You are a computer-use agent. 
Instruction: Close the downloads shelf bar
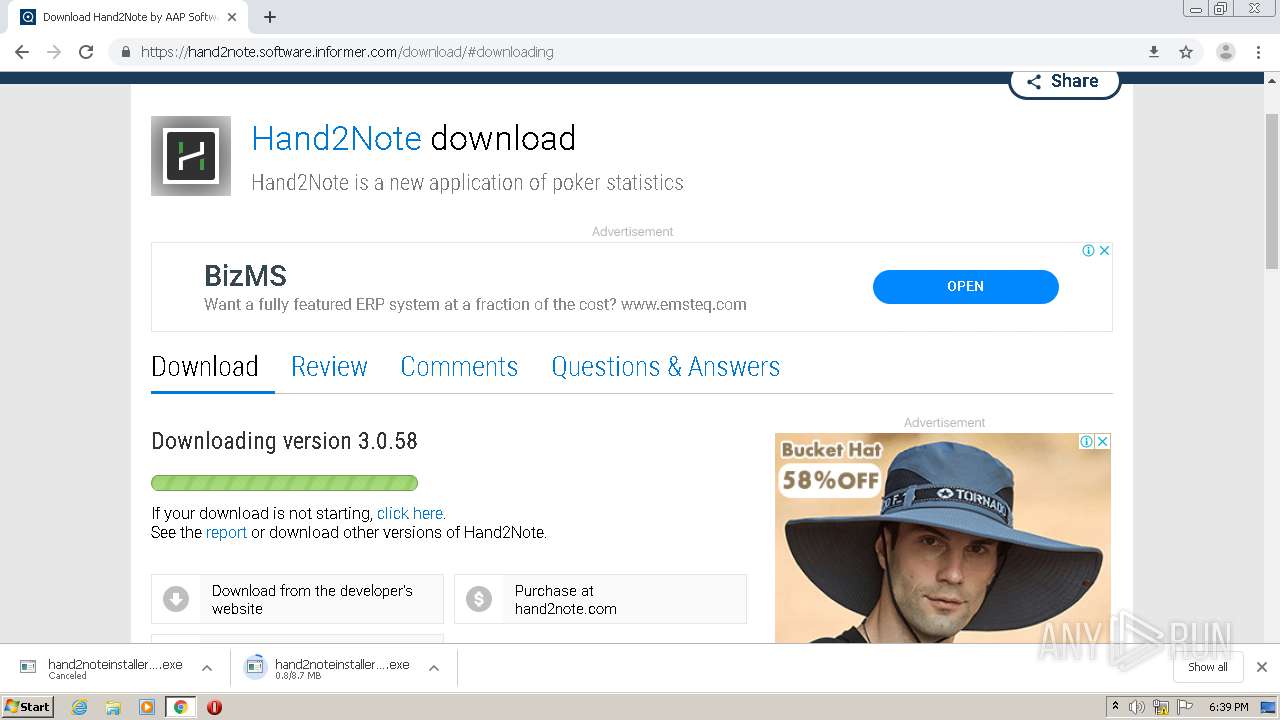click(x=1262, y=667)
